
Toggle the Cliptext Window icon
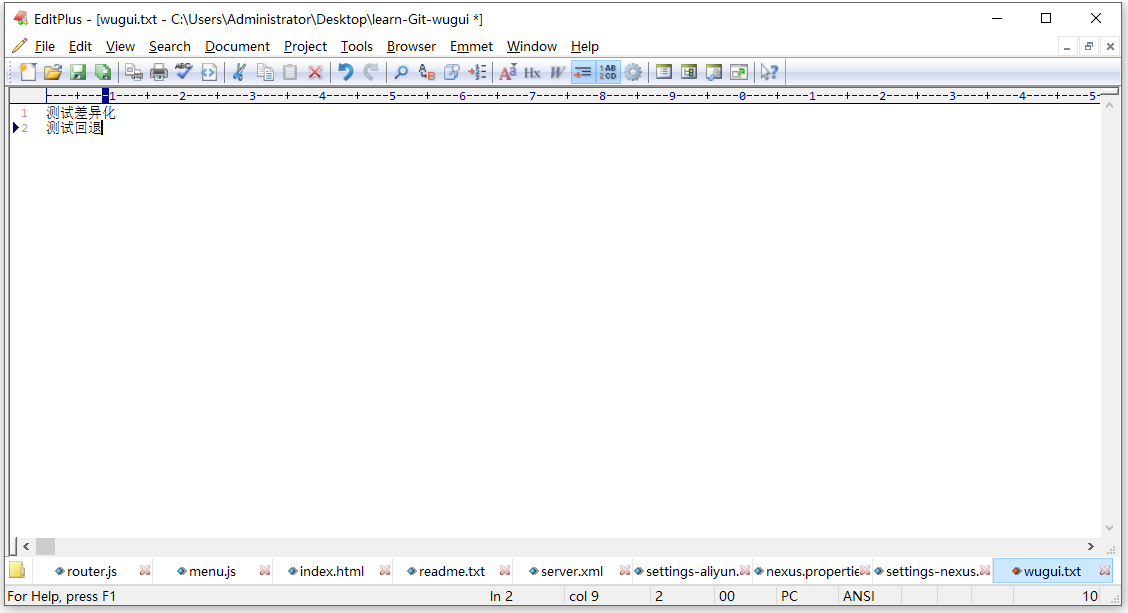coord(689,72)
